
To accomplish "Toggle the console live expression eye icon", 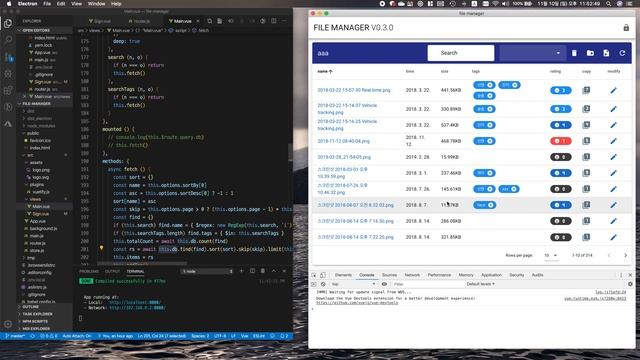I will pos(384,284).
